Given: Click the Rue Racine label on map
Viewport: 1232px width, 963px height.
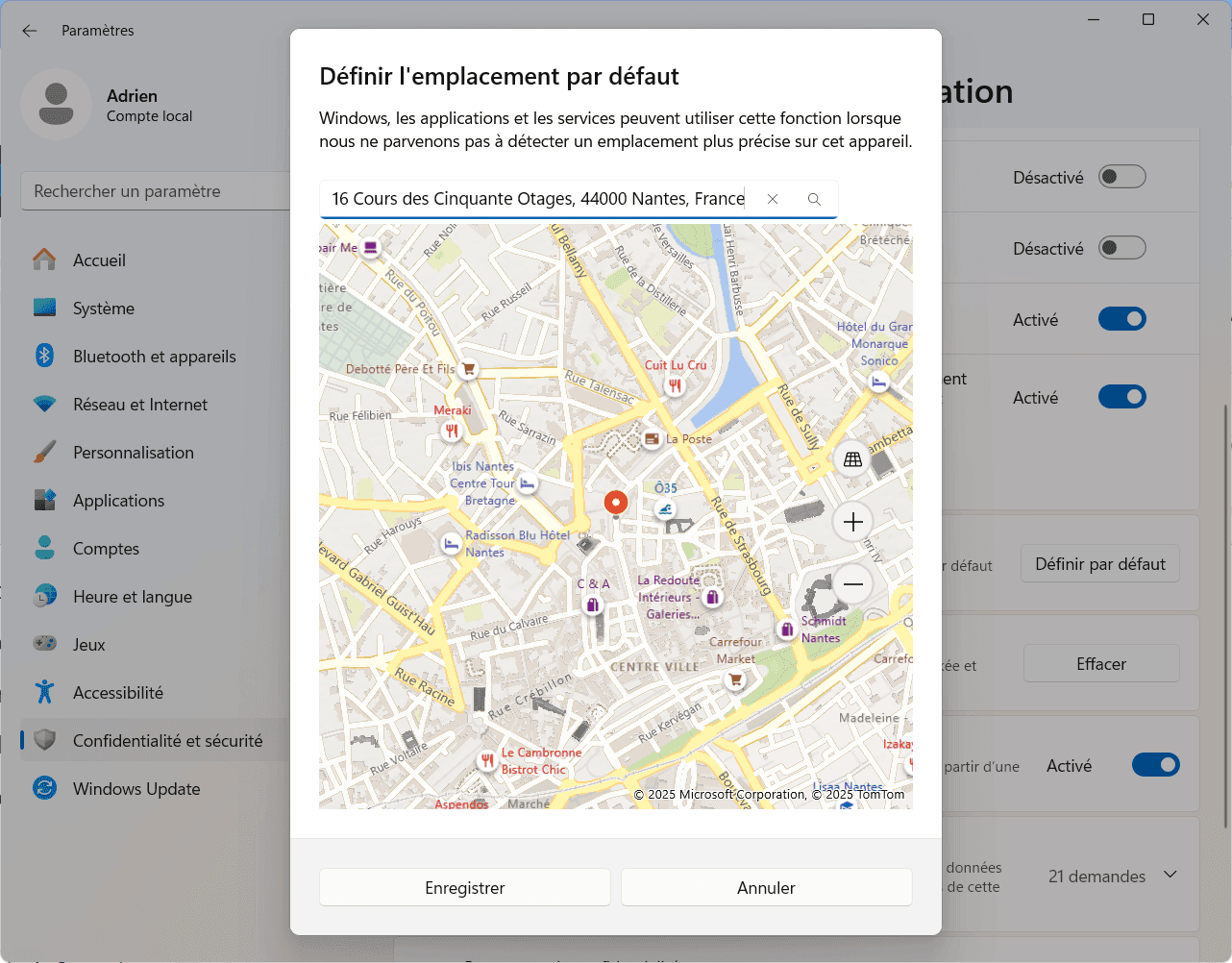Looking at the screenshot, I should (x=425, y=687).
